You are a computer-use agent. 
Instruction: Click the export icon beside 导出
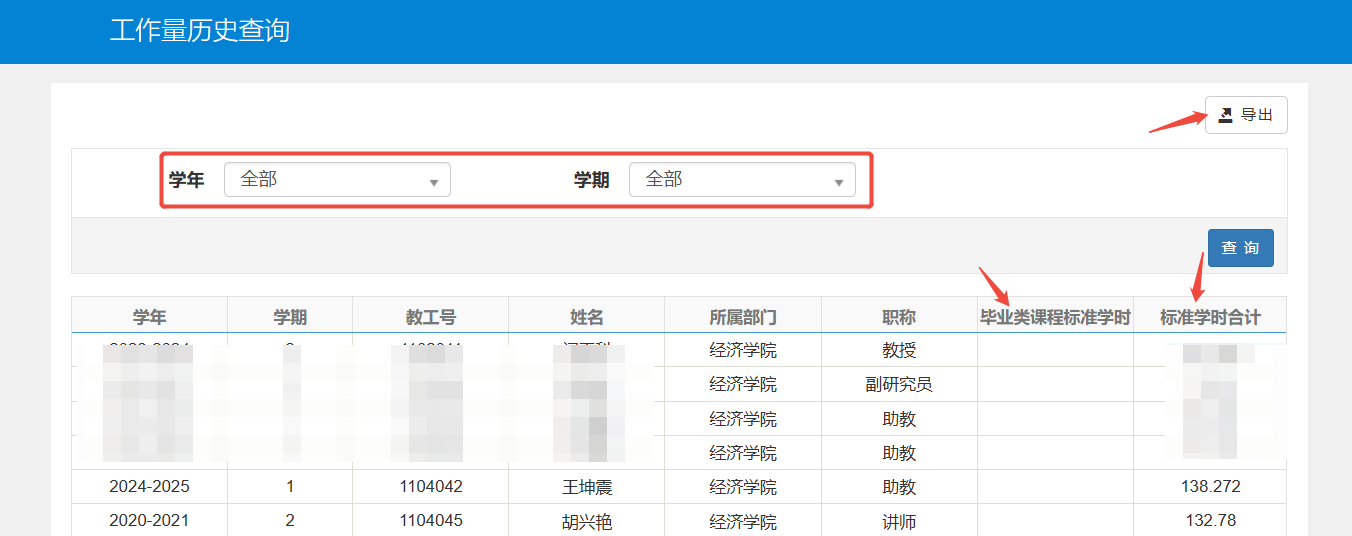pos(1225,115)
